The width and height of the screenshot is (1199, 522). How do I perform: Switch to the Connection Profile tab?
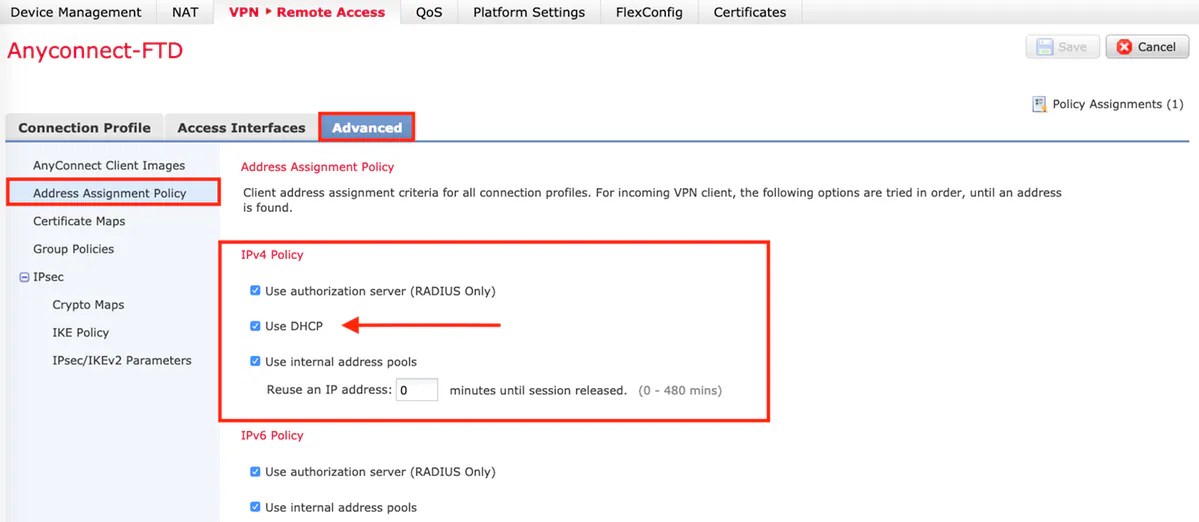[85, 128]
